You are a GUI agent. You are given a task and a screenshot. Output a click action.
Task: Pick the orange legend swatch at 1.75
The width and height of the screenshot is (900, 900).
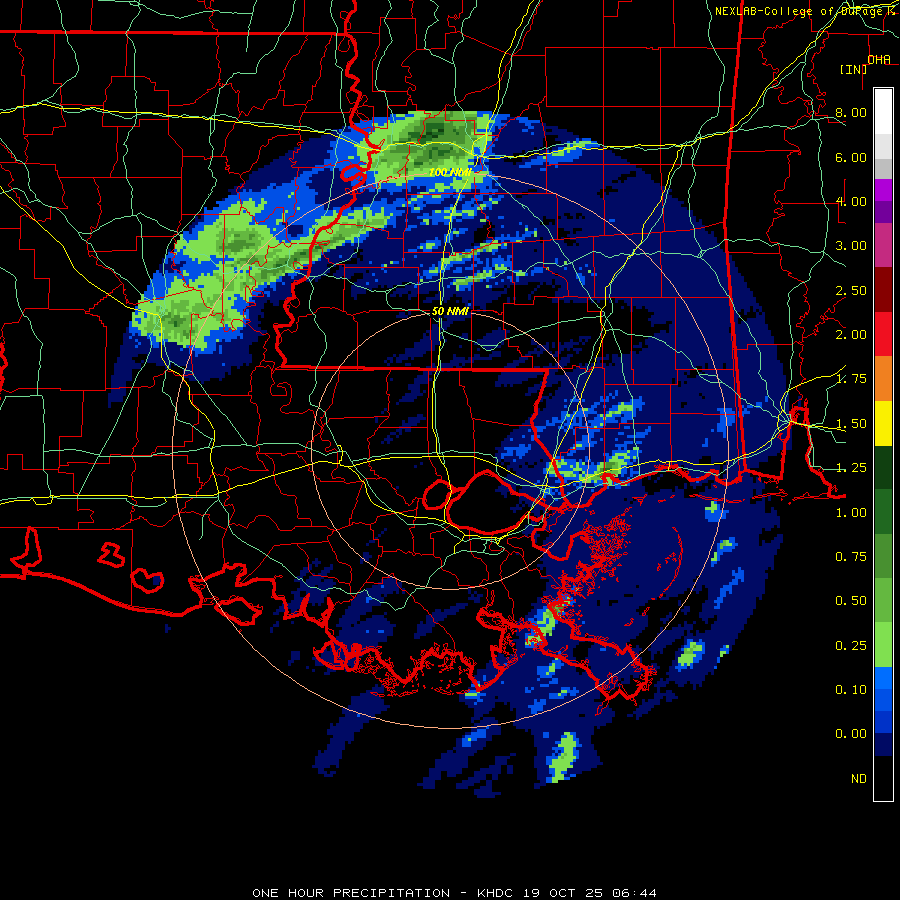[x=883, y=379]
